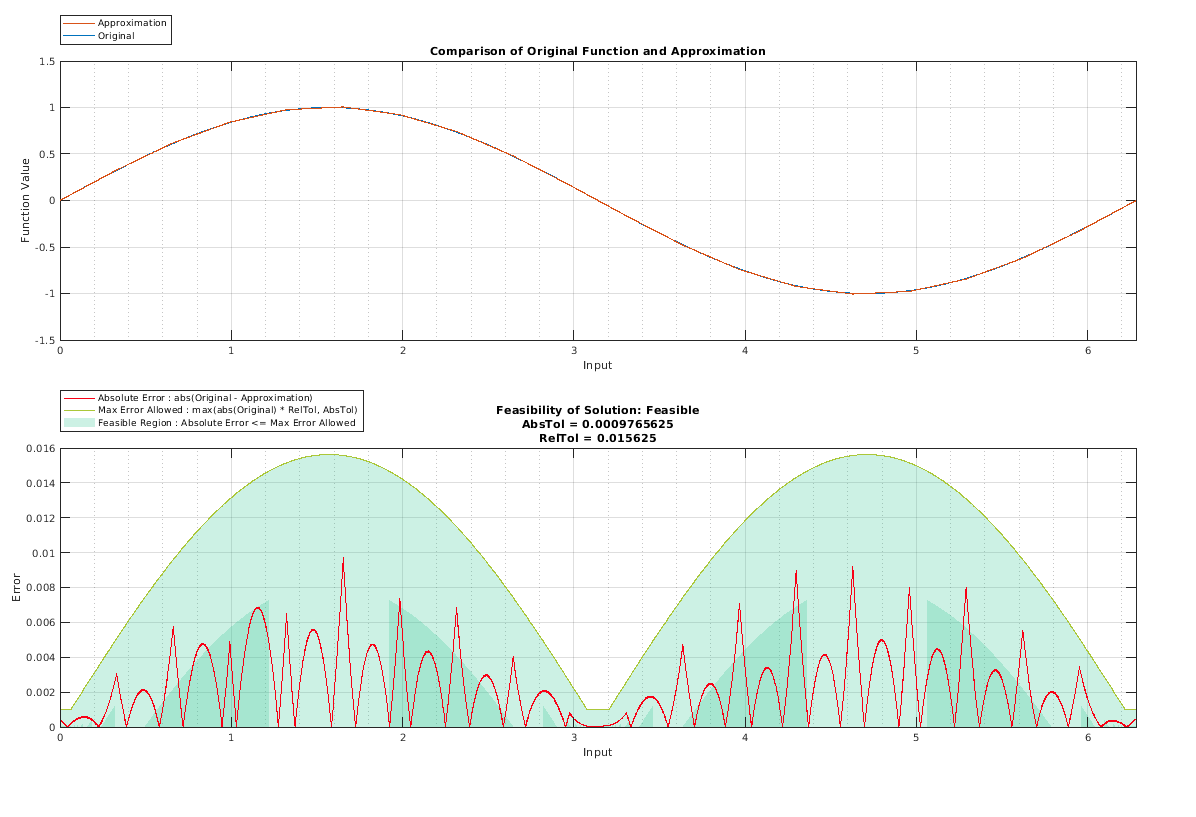This screenshot has height=817, width=1196.
Task: Click the tallest red error peak near 0.01
Action: tap(343, 559)
